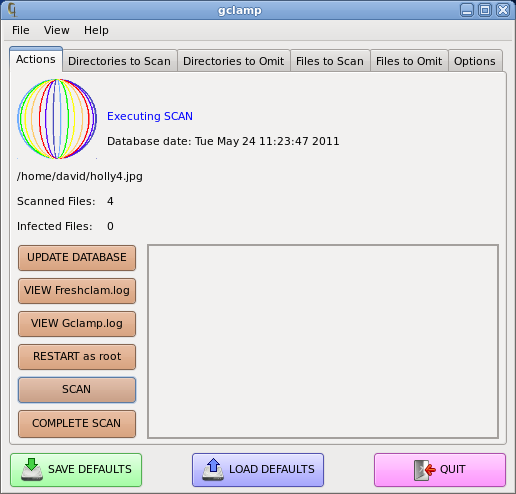Click UPDATE DATABASE button
This screenshot has width=516, height=494.
tap(77, 258)
